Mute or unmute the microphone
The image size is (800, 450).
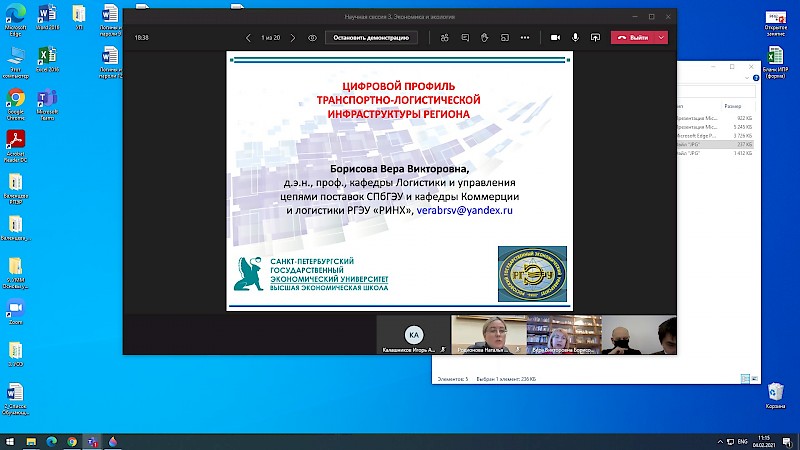(x=576, y=38)
